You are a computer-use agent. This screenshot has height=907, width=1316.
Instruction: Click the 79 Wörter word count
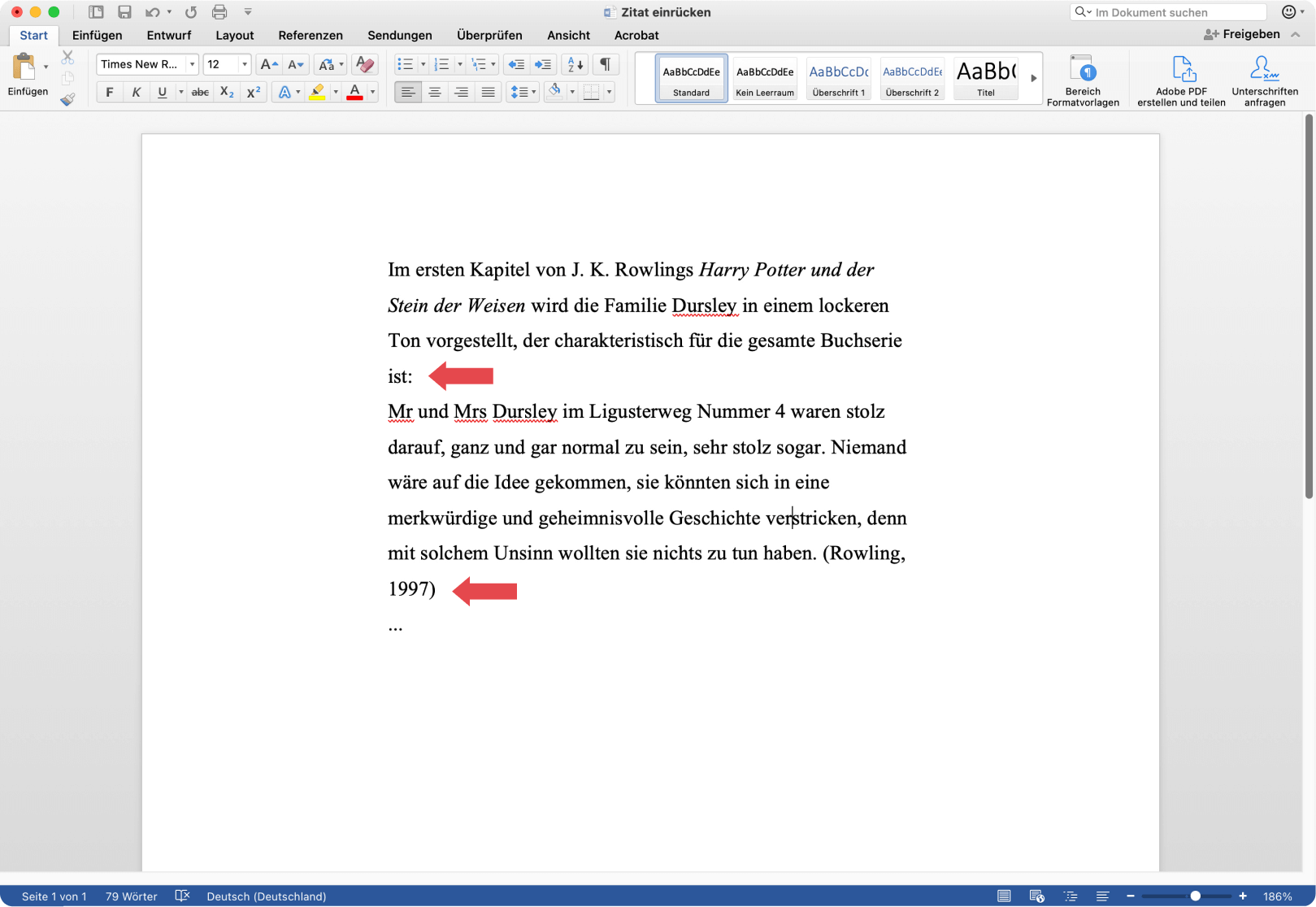click(x=131, y=896)
